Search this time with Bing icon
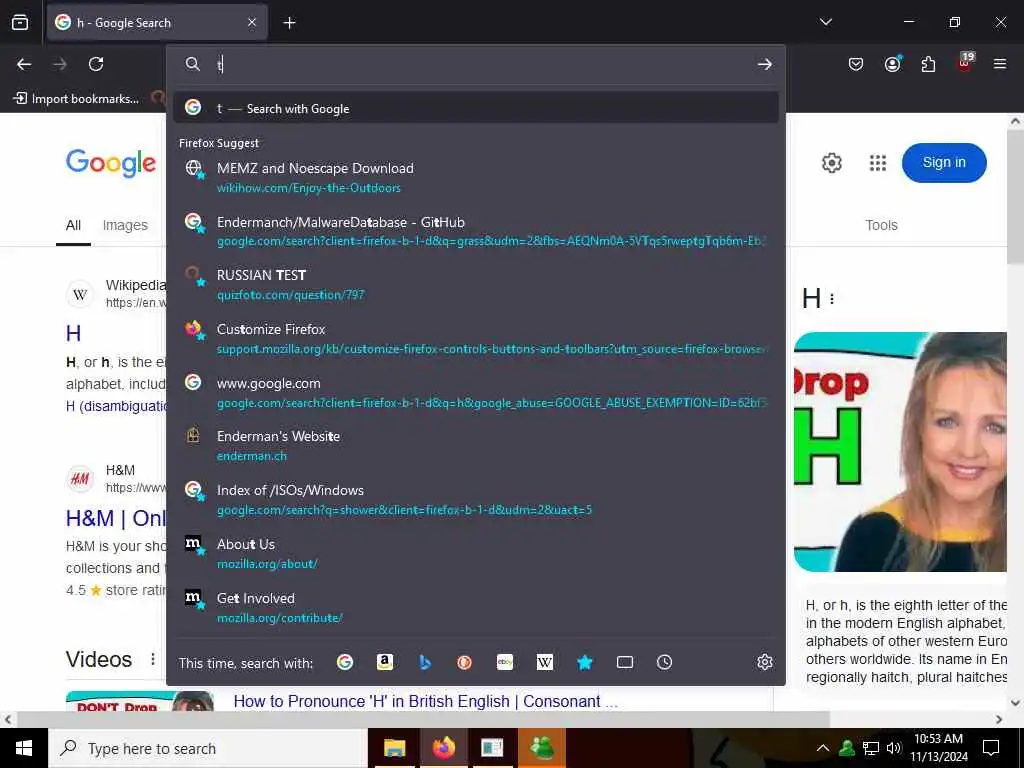The image size is (1024, 768). click(x=424, y=662)
